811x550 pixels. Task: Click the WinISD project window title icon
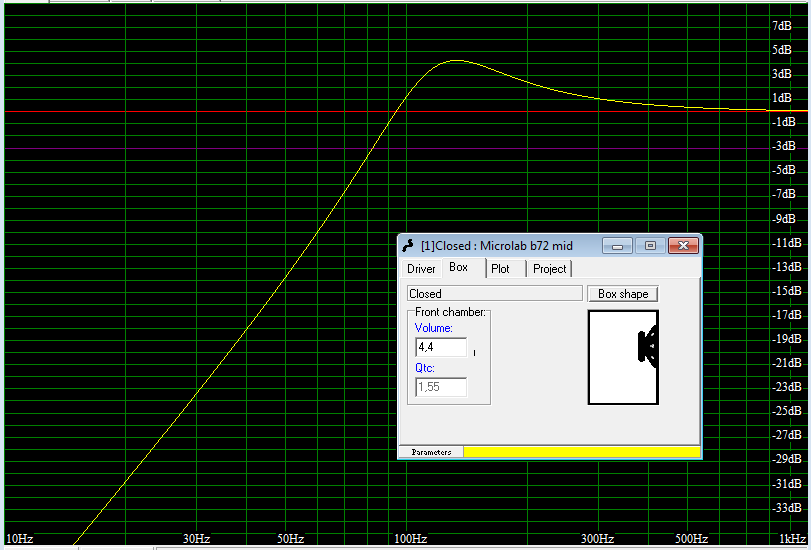coord(409,245)
